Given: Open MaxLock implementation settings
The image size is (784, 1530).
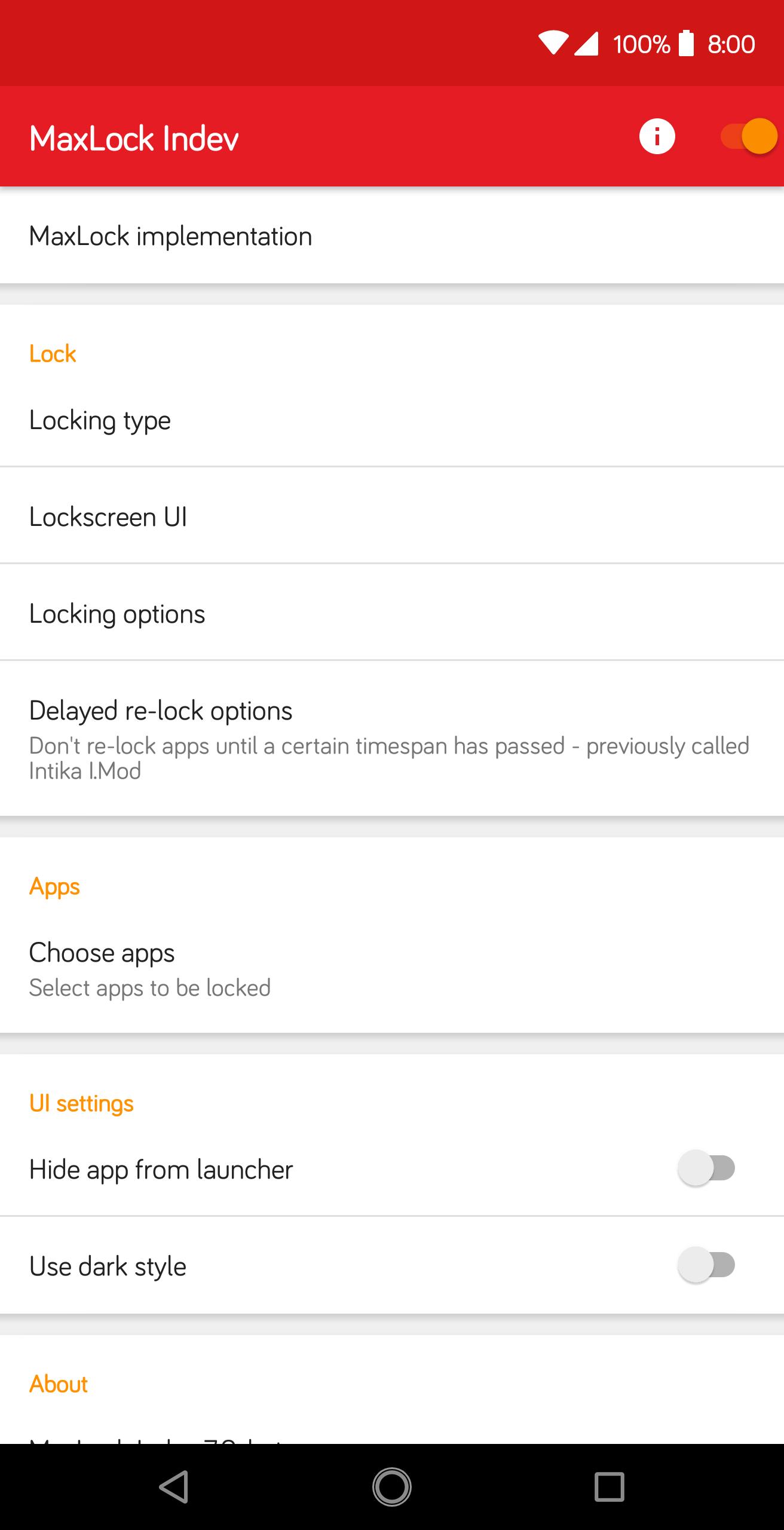Looking at the screenshot, I should (x=392, y=237).
